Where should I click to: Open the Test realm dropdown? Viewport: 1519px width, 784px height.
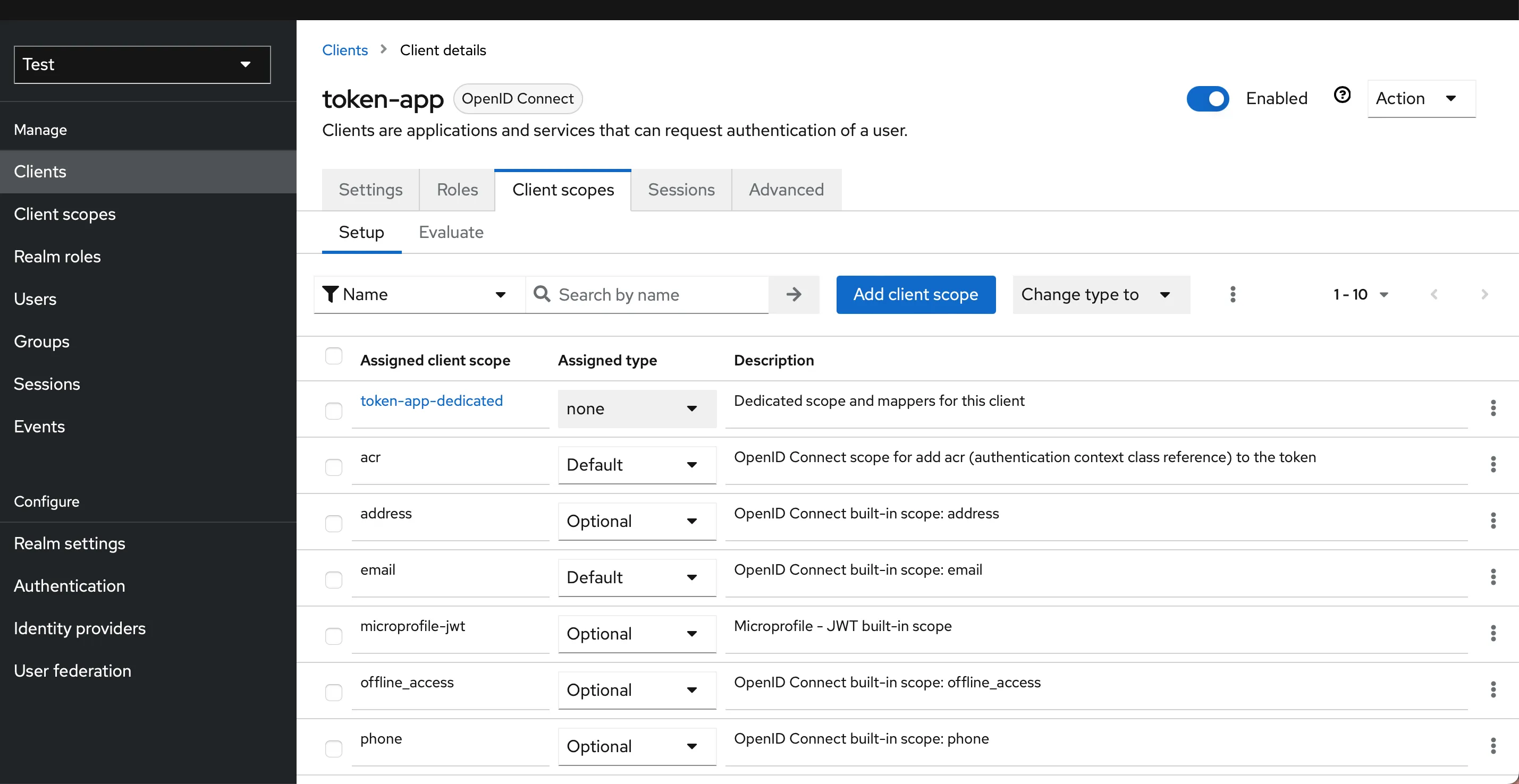(142, 64)
